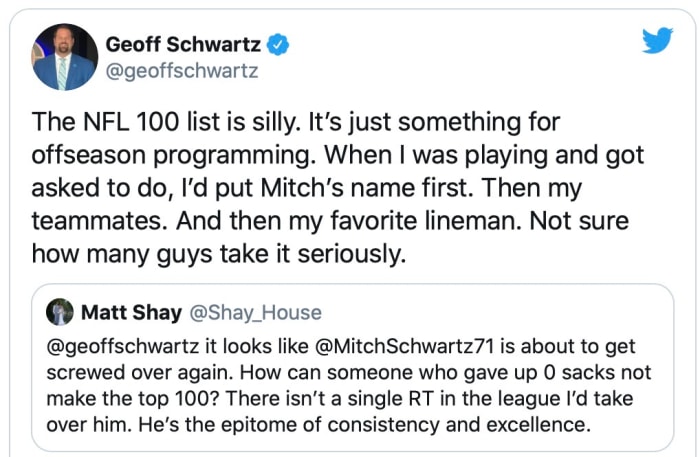Click Matt Shay's small avatar
700x457 pixels.
[x=61, y=313]
